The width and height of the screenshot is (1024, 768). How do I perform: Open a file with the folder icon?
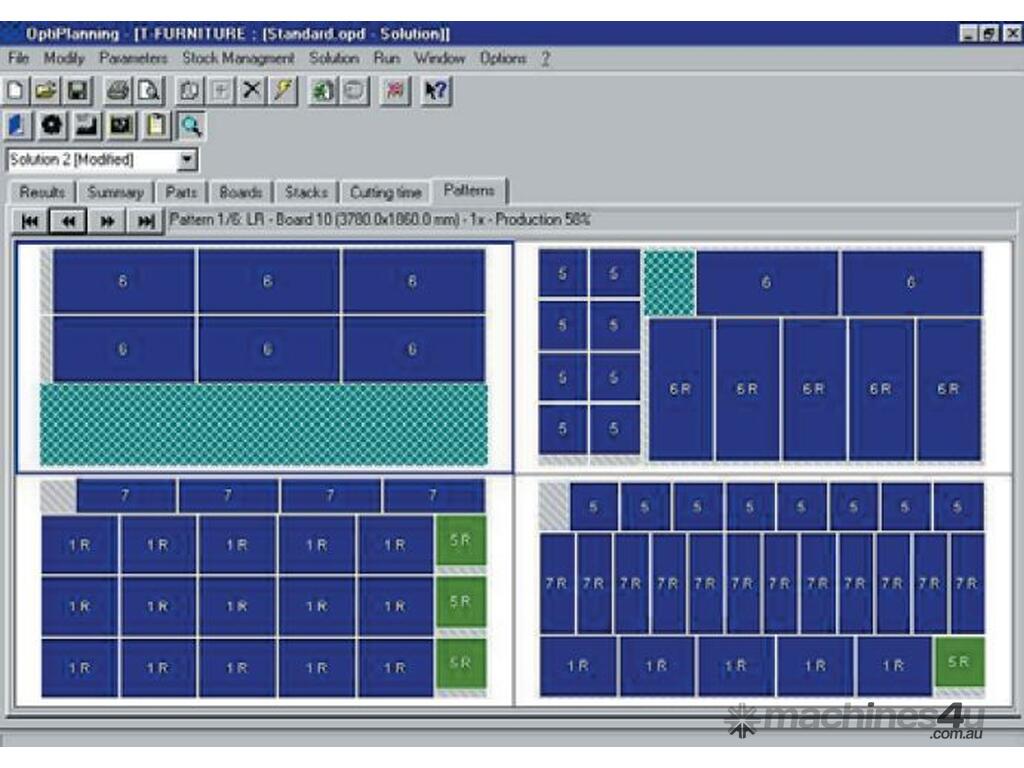point(46,91)
